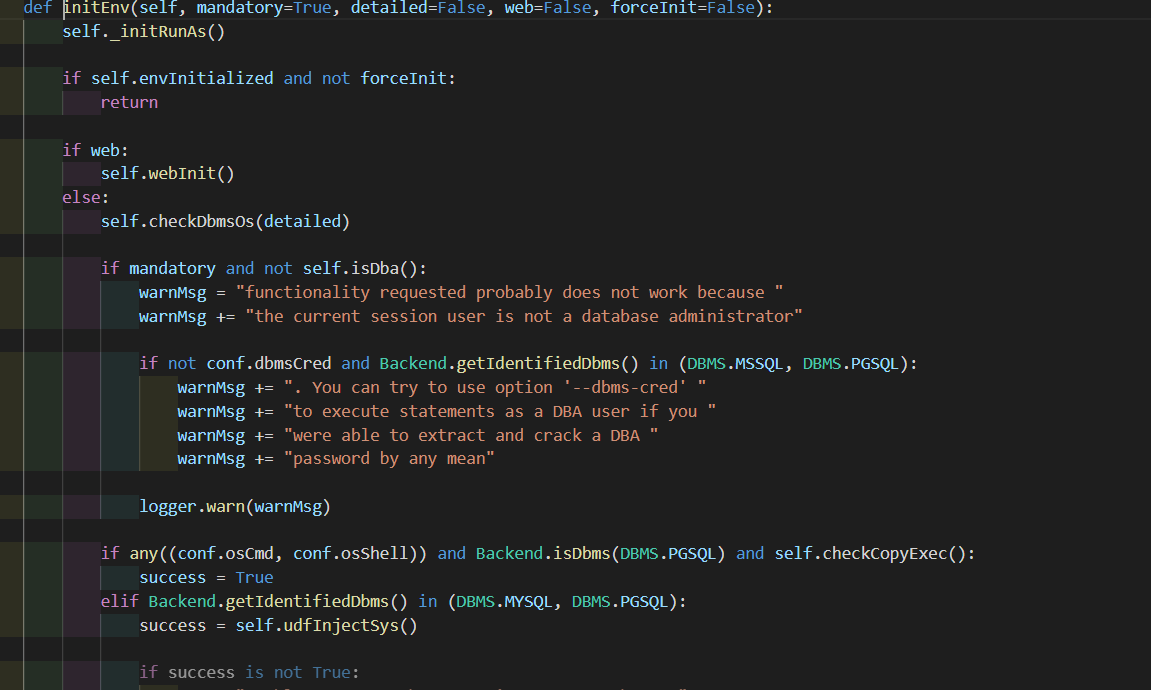Click the logger.warn(warnMsg) call
1151x690 pixels.
pyautogui.click(x=234, y=506)
